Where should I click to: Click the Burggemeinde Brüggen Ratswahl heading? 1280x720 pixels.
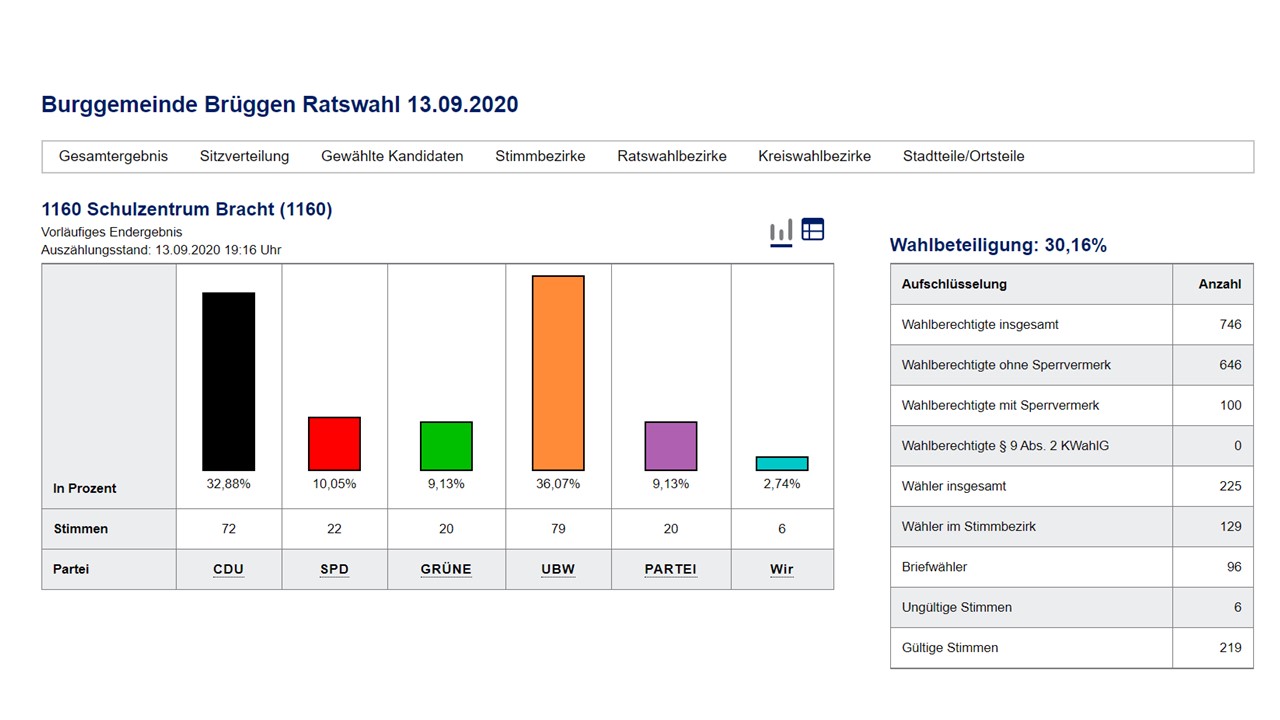[x=279, y=104]
